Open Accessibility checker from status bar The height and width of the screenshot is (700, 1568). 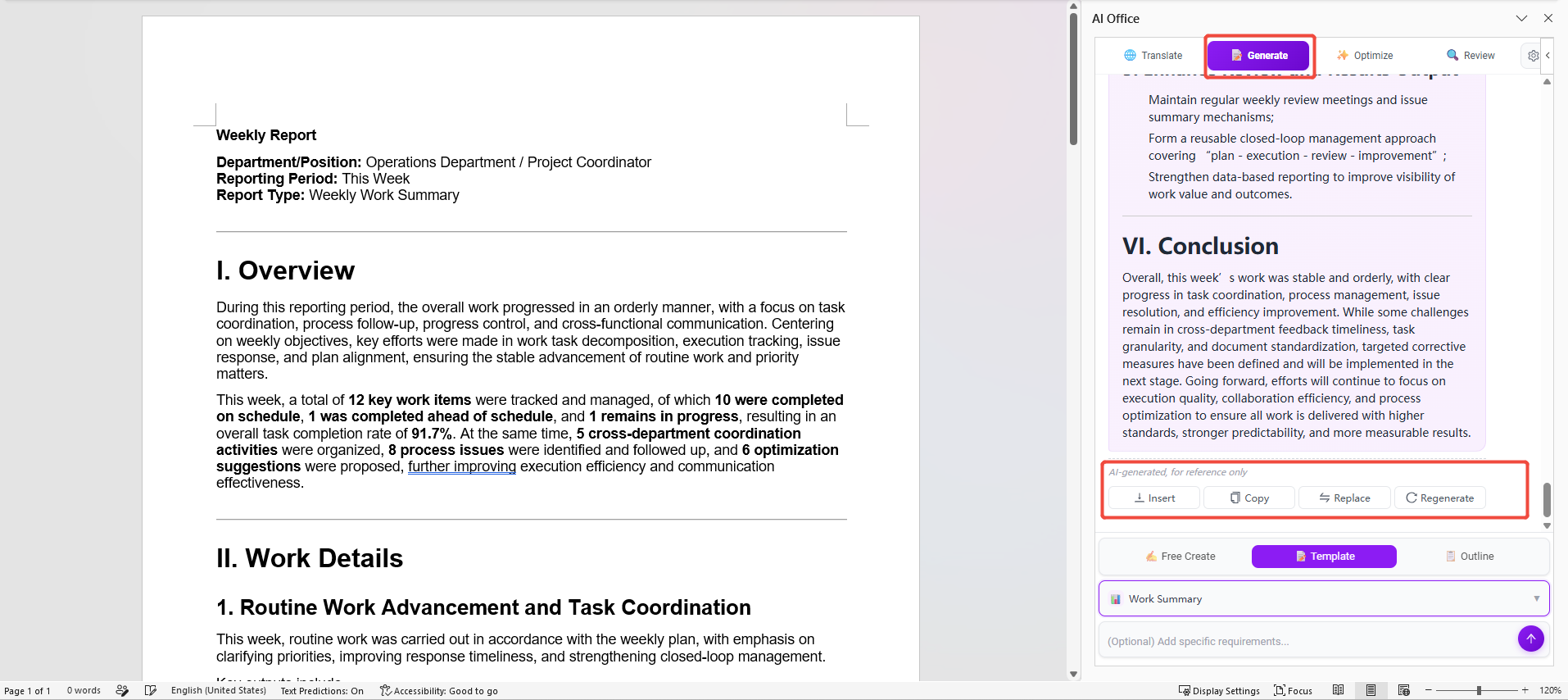(438, 691)
